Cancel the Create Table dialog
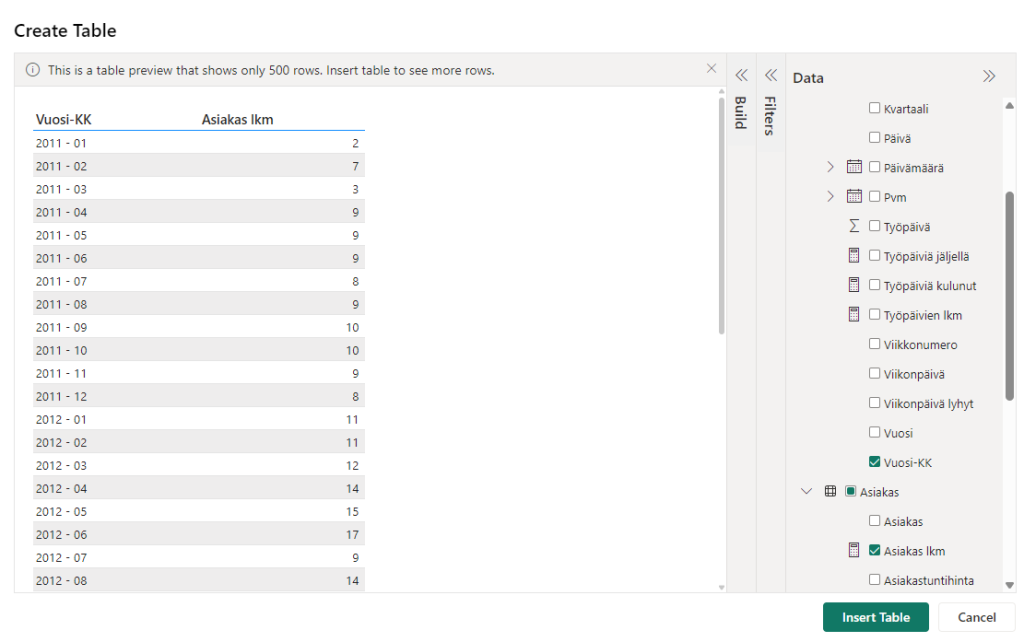The image size is (1024, 642). click(976, 617)
